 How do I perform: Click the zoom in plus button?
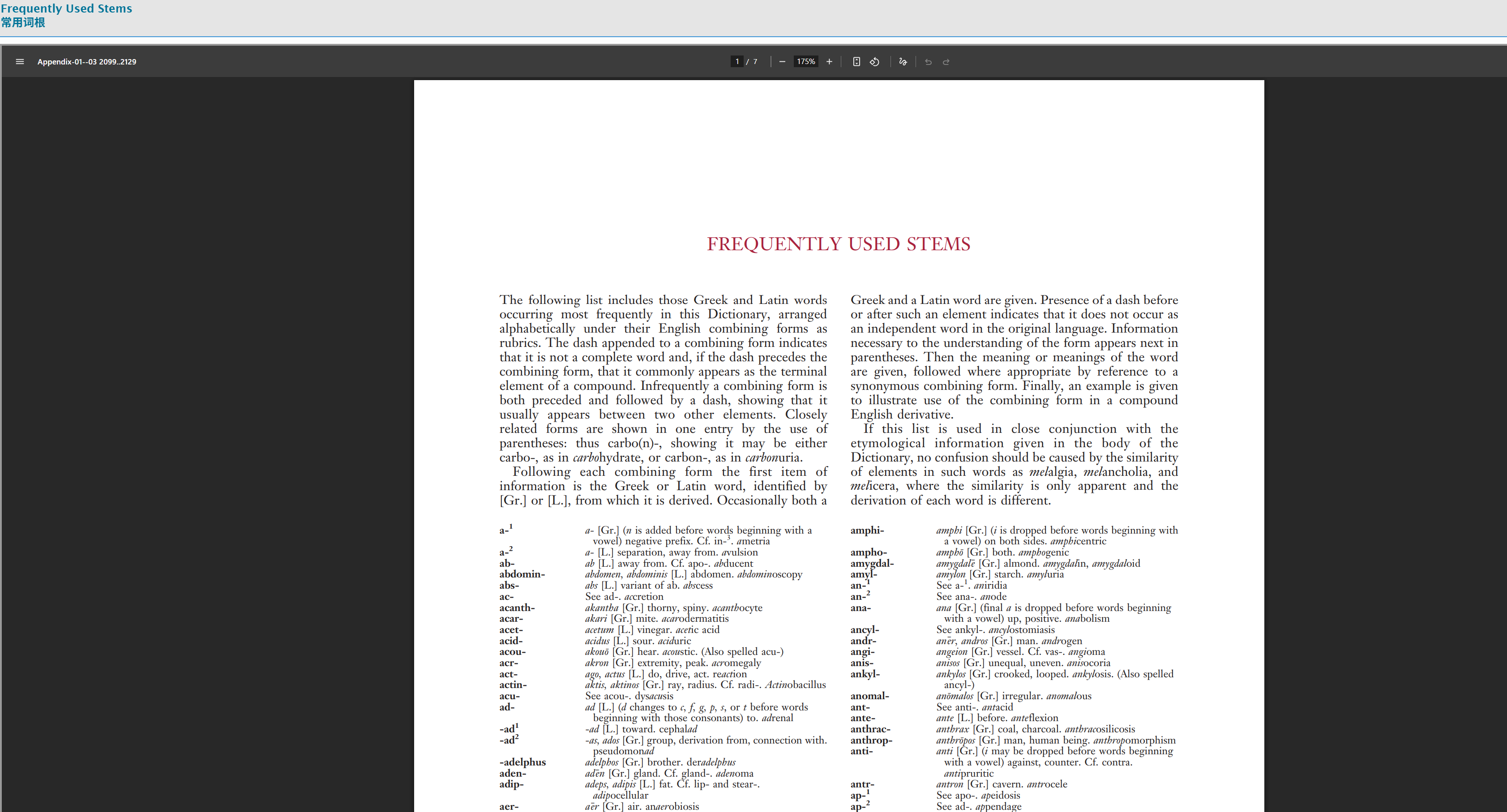pos(829,61)
